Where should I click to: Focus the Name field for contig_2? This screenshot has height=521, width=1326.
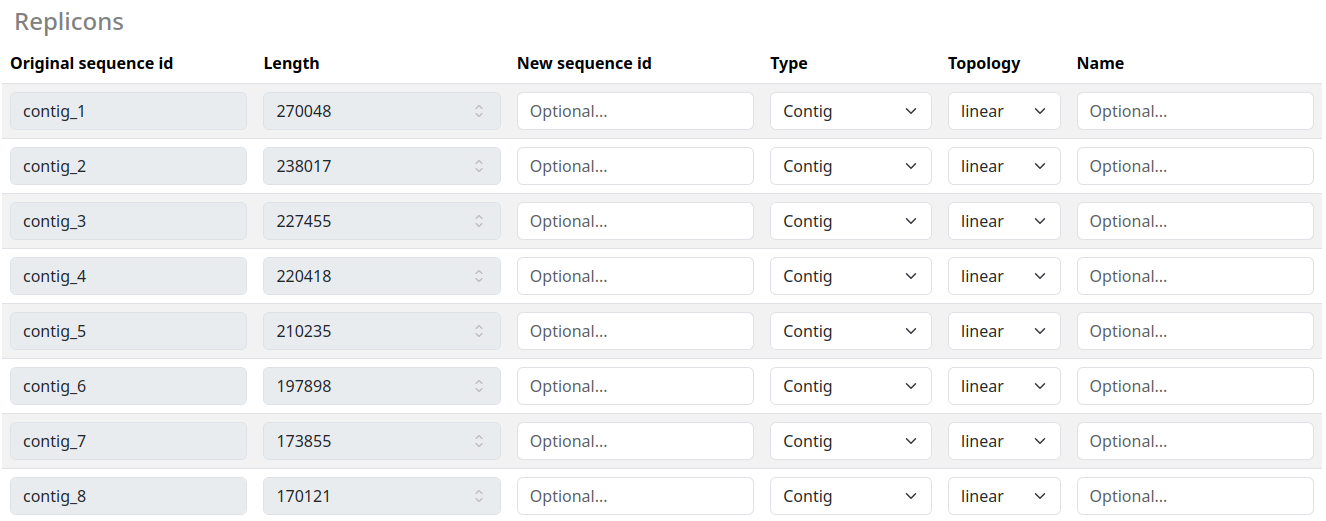coord(1195,166)
